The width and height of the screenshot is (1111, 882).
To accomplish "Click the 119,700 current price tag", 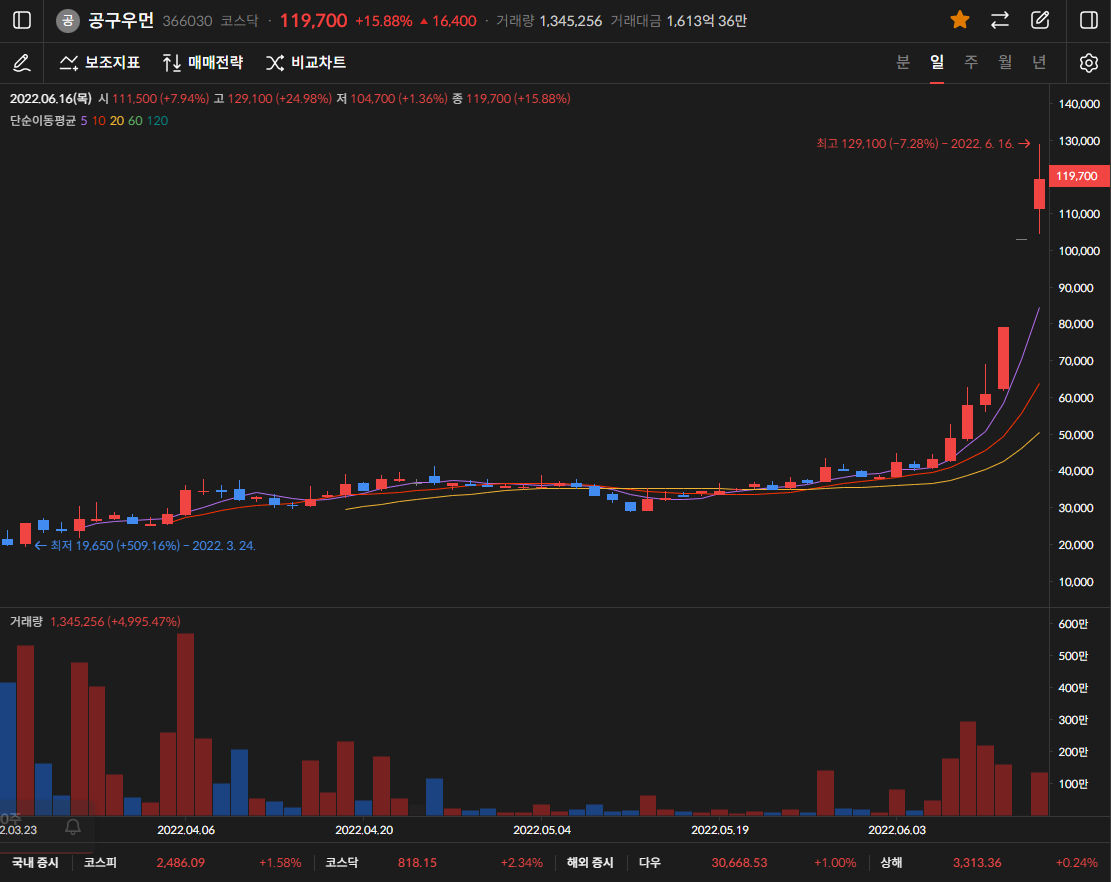I will coord(1077,176).
